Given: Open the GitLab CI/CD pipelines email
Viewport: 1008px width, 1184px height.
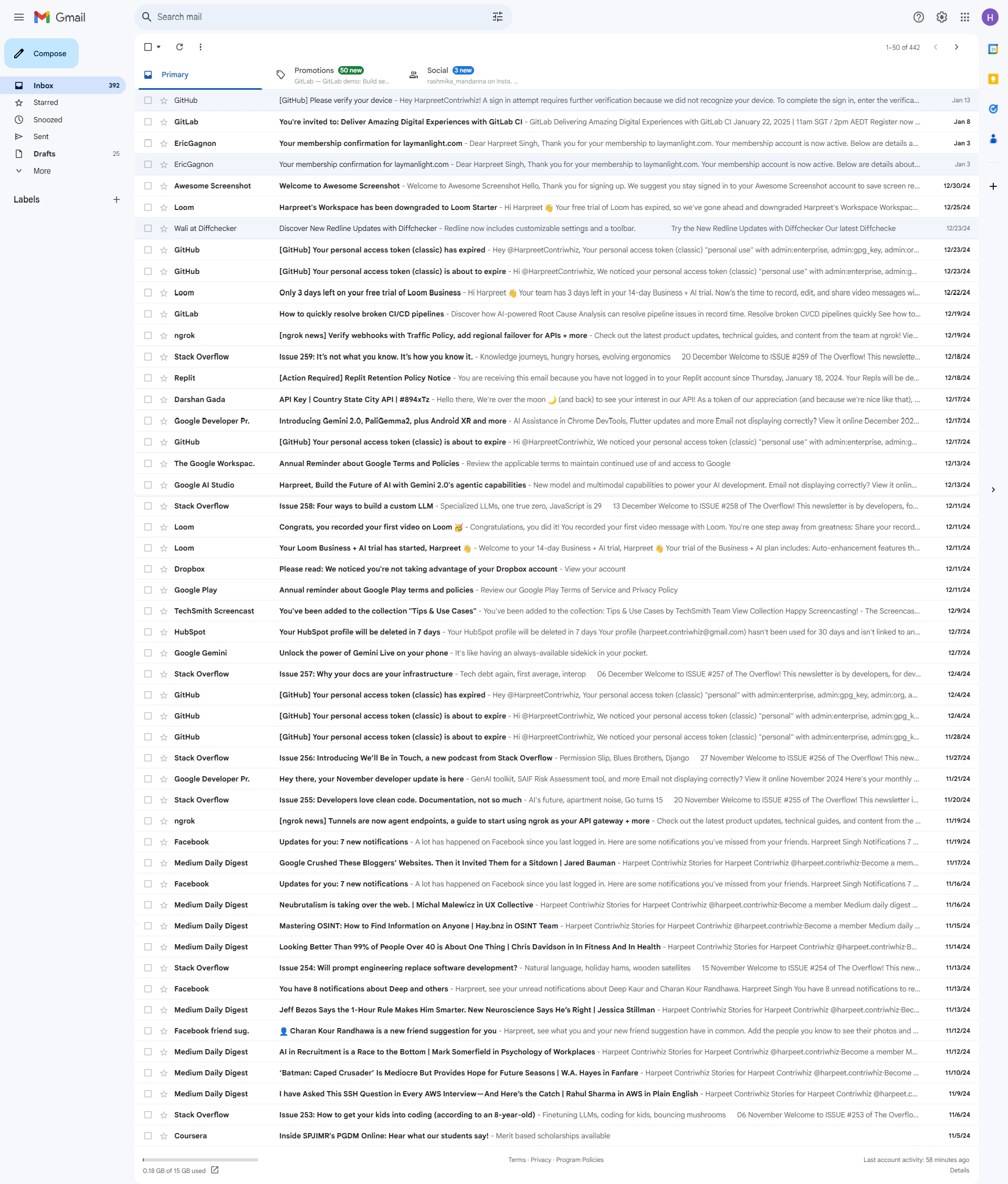Looking at the screenshot, I should (556, 314).
